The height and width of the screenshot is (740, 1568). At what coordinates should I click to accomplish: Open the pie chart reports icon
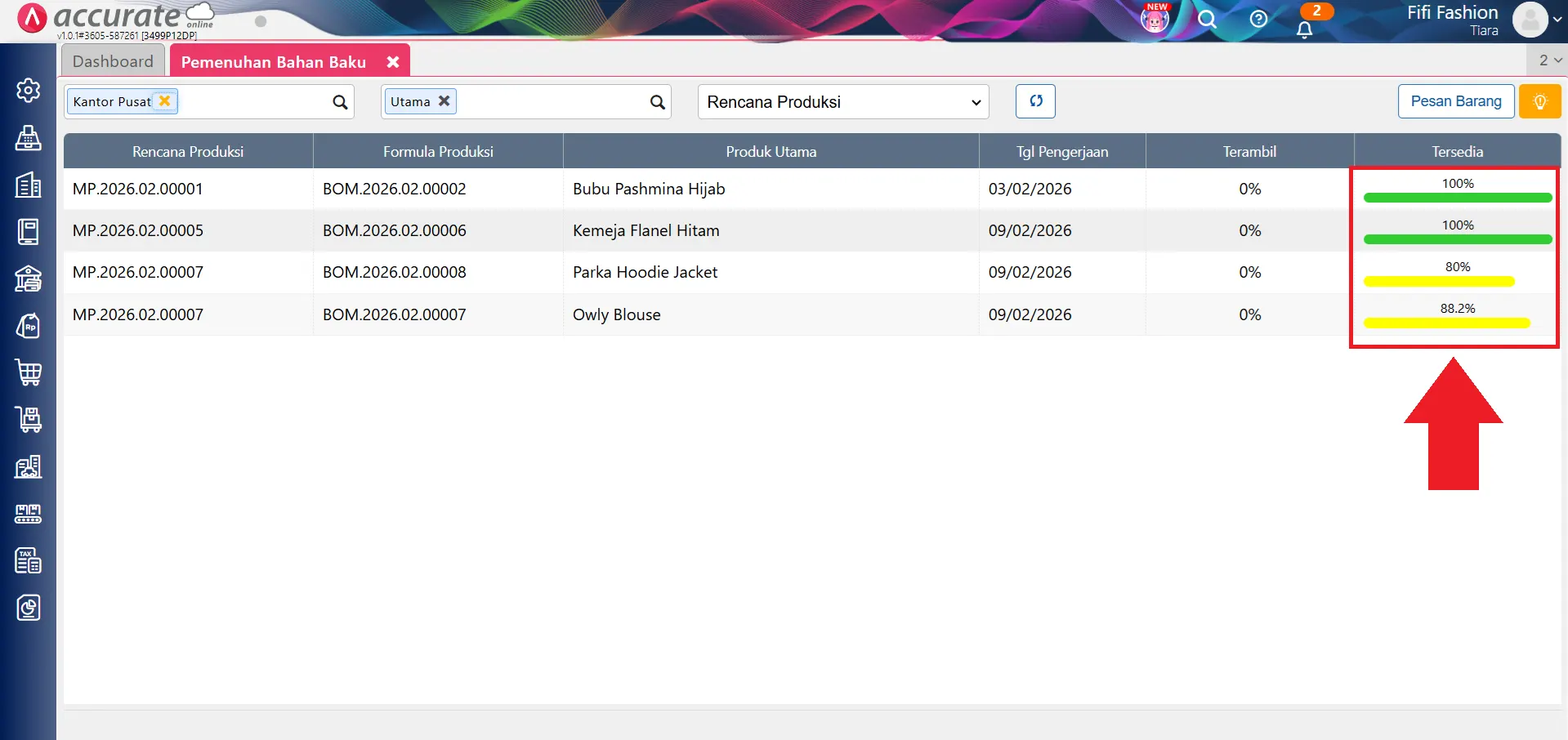click(x=29, y=608)
